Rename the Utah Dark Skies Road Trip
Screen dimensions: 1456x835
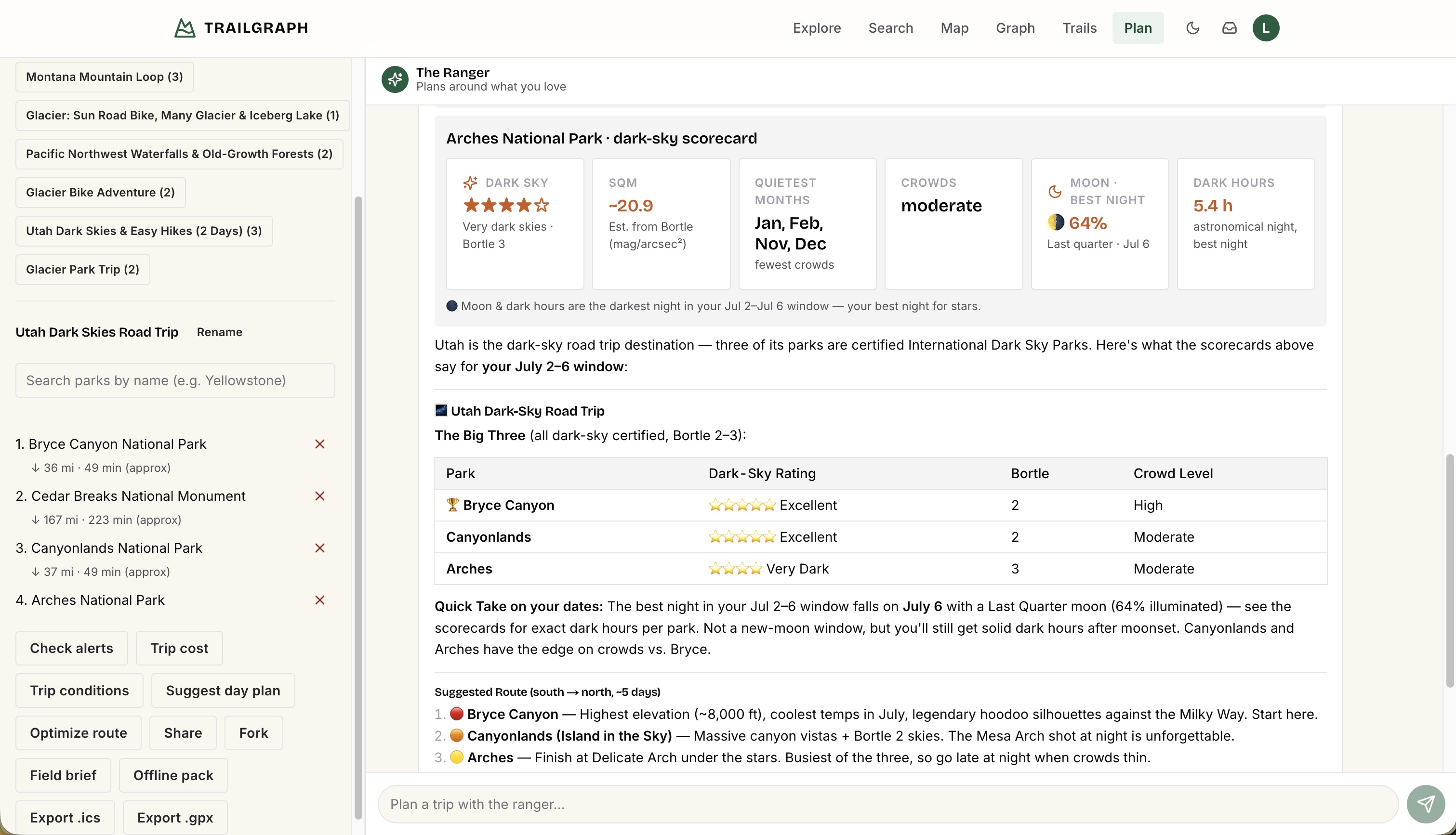click(x=219, y=332)
